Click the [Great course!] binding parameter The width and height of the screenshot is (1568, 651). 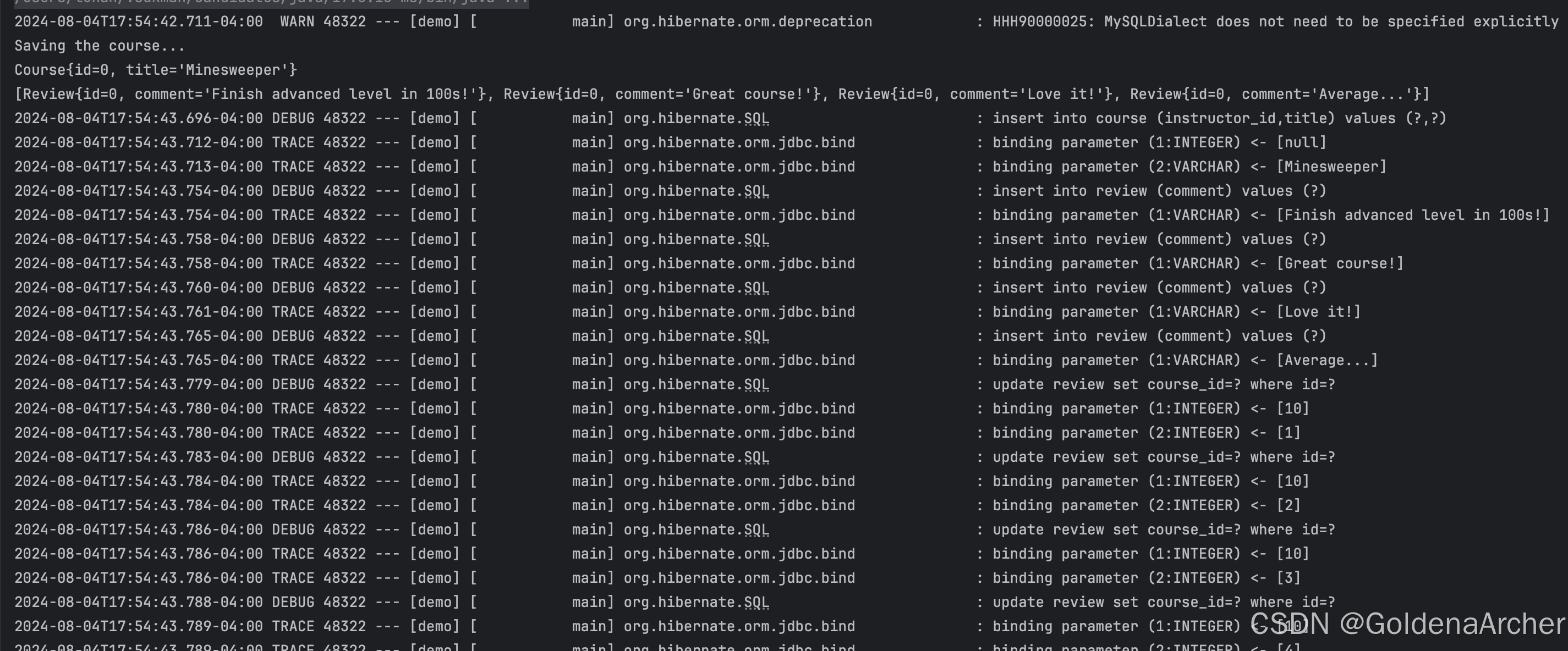(x=1340, y=263)
